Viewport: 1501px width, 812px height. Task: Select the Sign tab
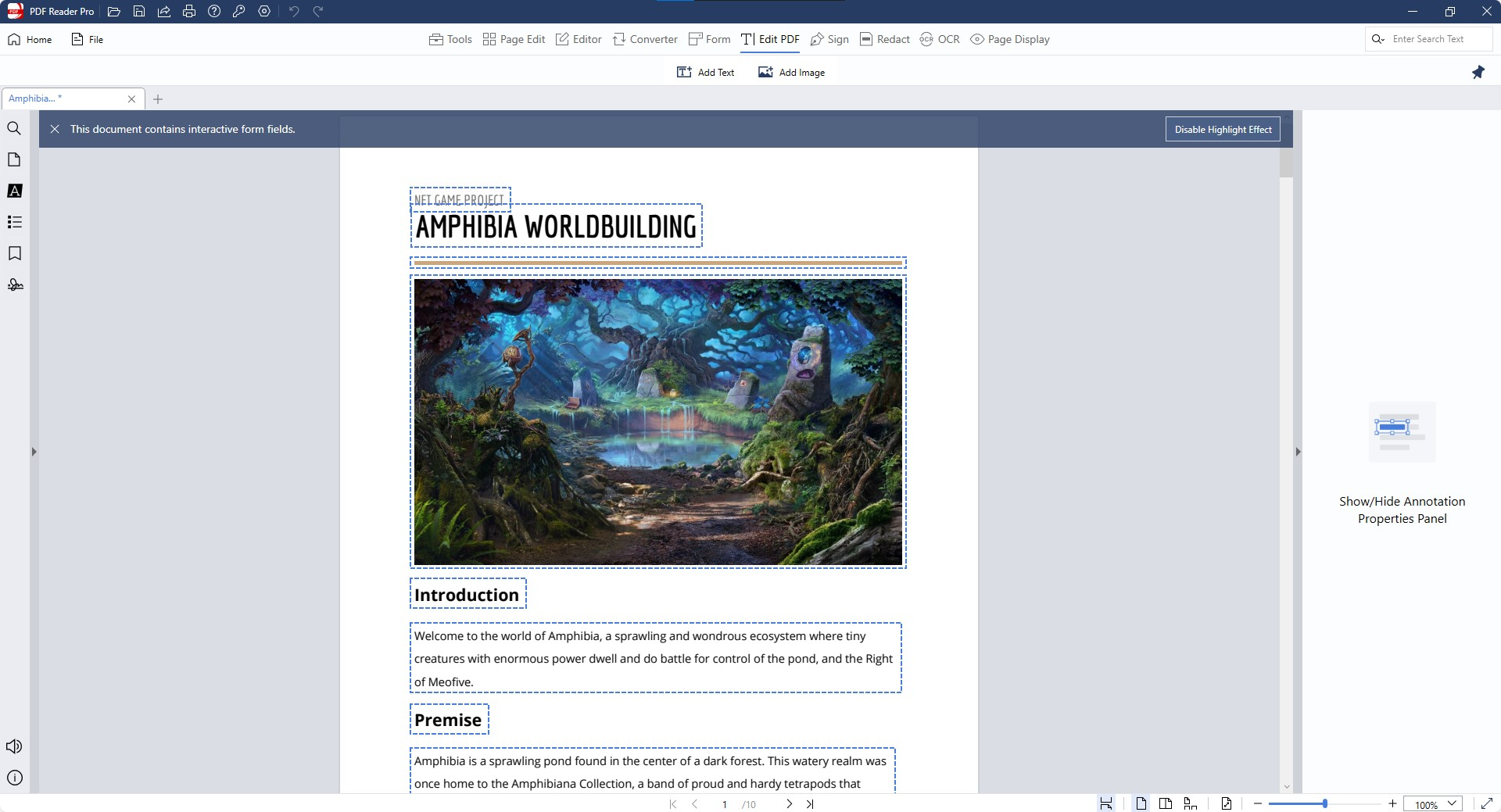(x=829, y=39)
